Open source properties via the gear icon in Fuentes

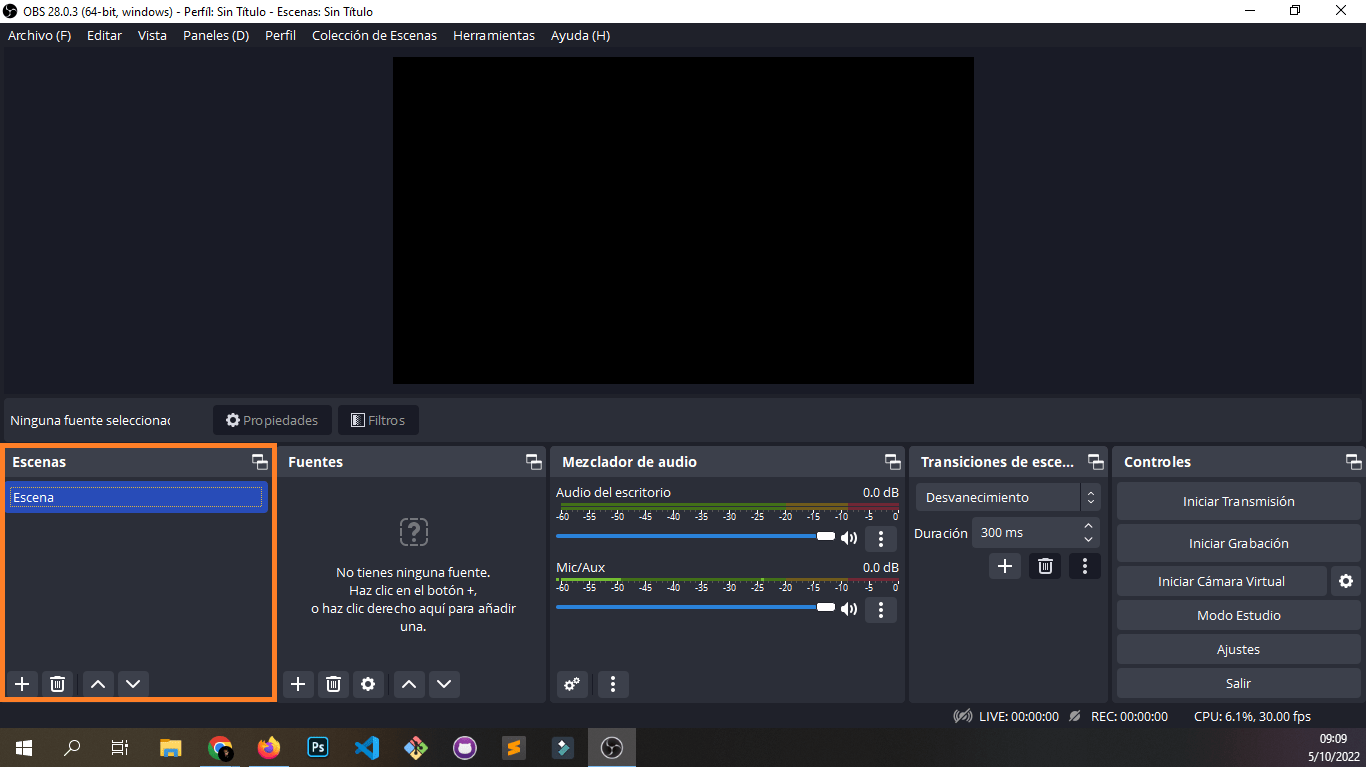368,684
